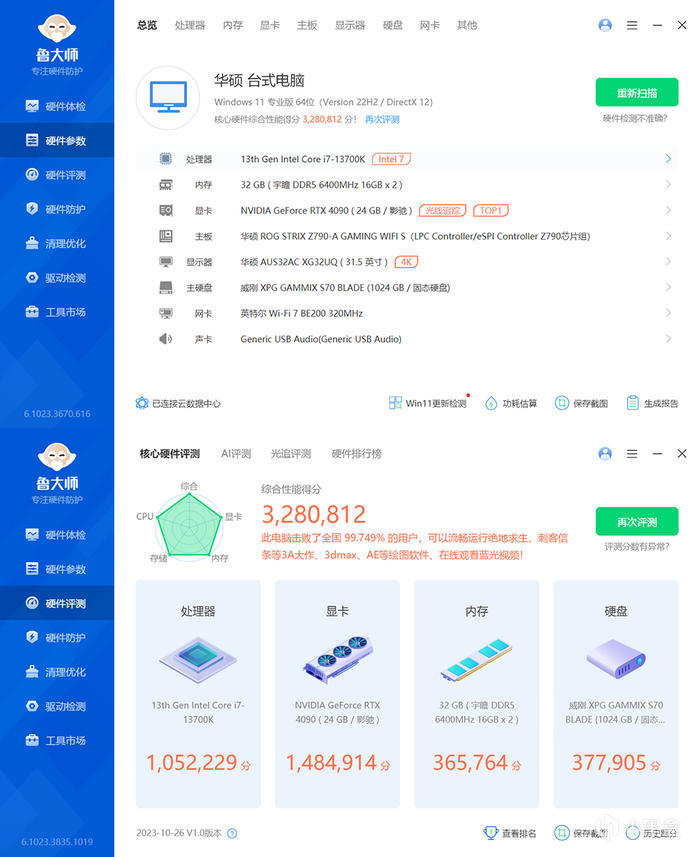The image size is (700, 857).
Task: Switch to the 显示器 tab in top bar
Action: point(350,25)
